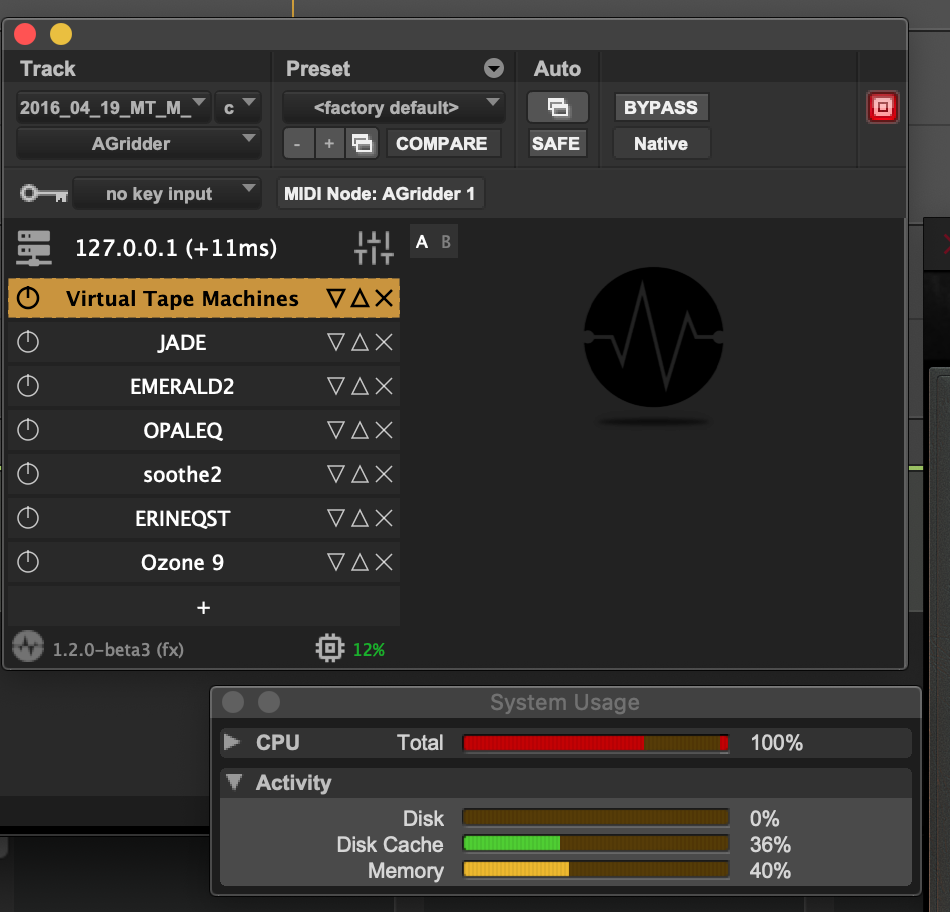The width and height of the screenshot is (950, 912).
Task: Delete EMERALD2 from the plugin chain
Action: click(384, 386)
